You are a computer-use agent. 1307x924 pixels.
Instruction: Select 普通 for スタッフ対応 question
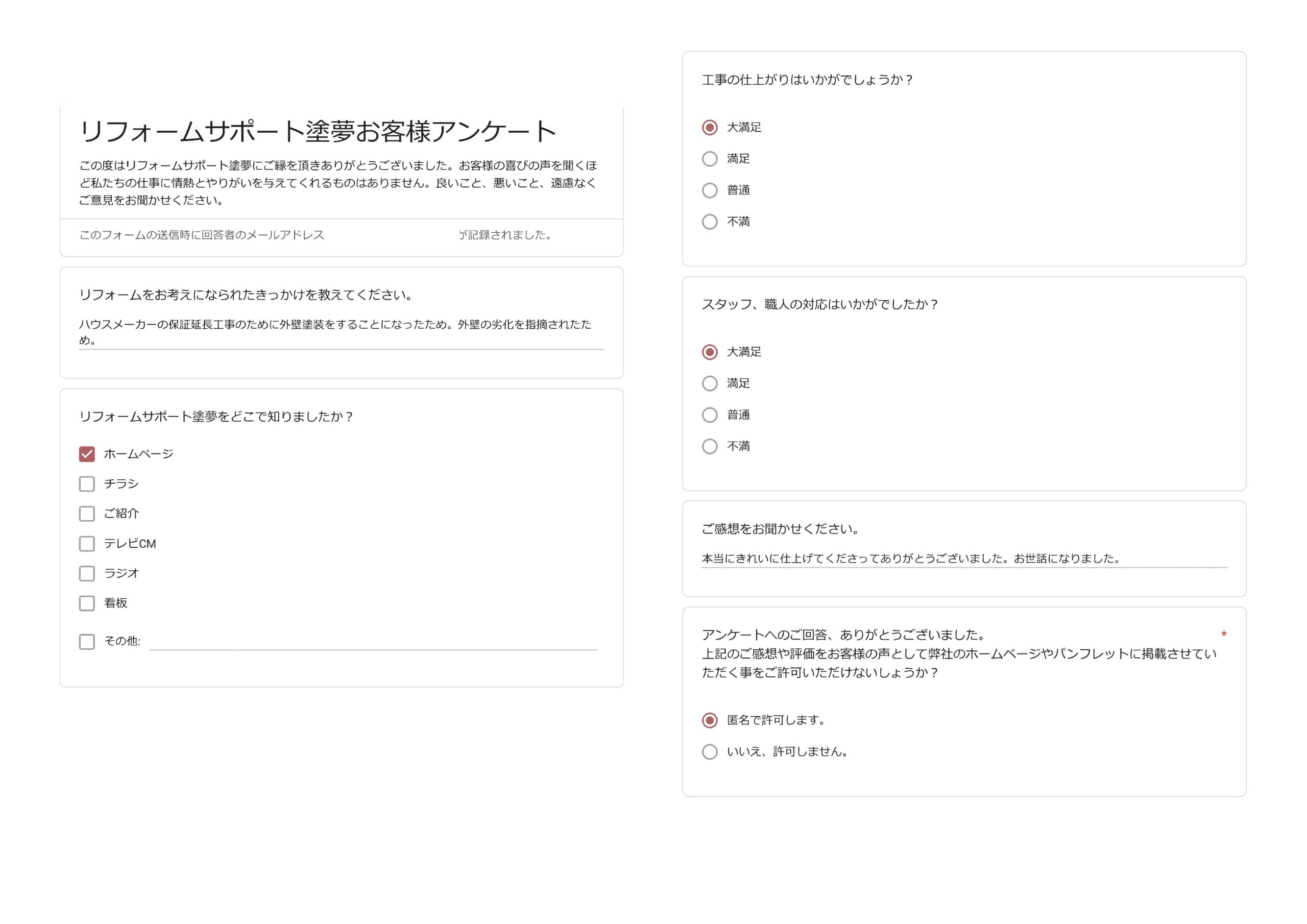click(x=709, y=415)
